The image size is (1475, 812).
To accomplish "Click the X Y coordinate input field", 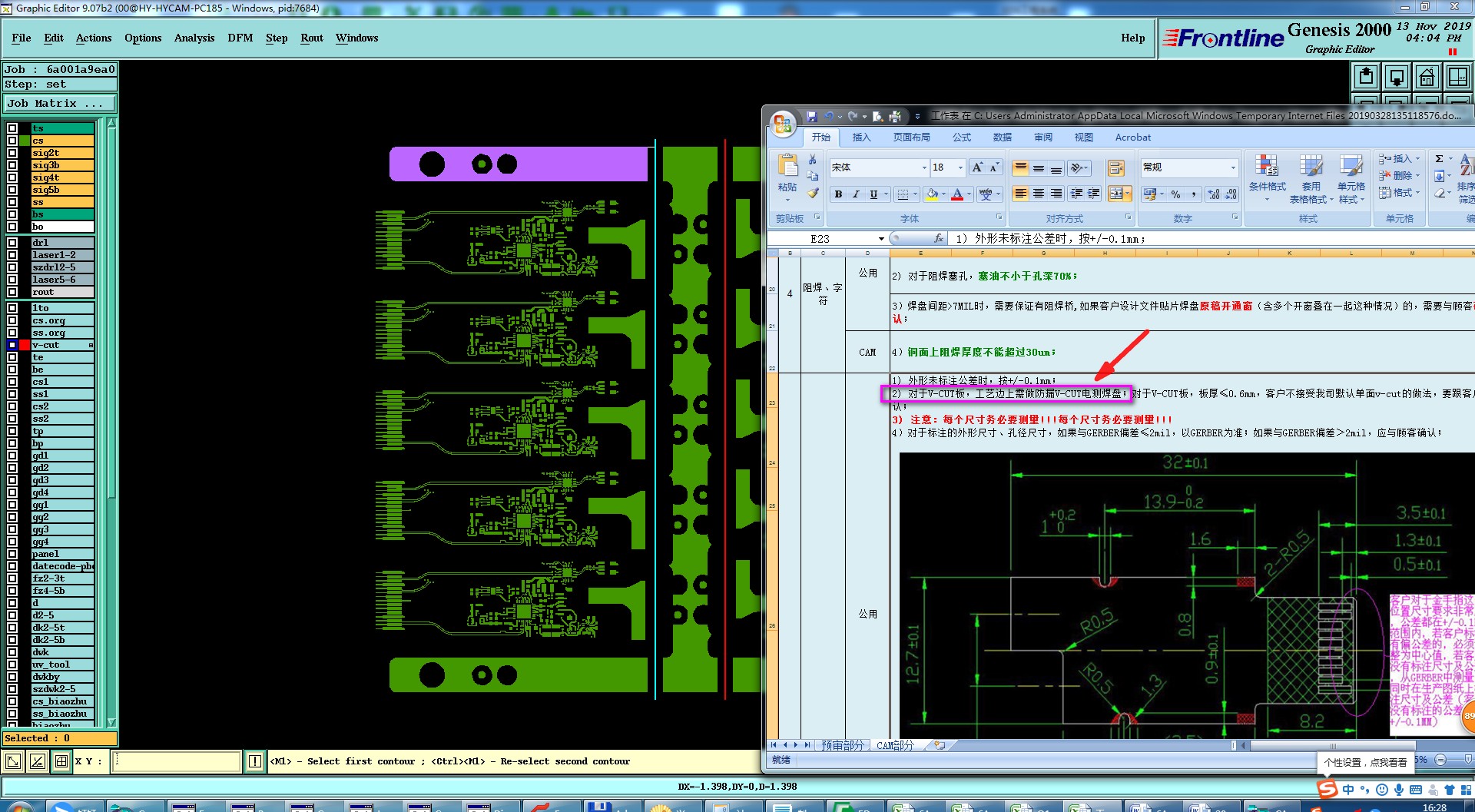I will (177, 761).
